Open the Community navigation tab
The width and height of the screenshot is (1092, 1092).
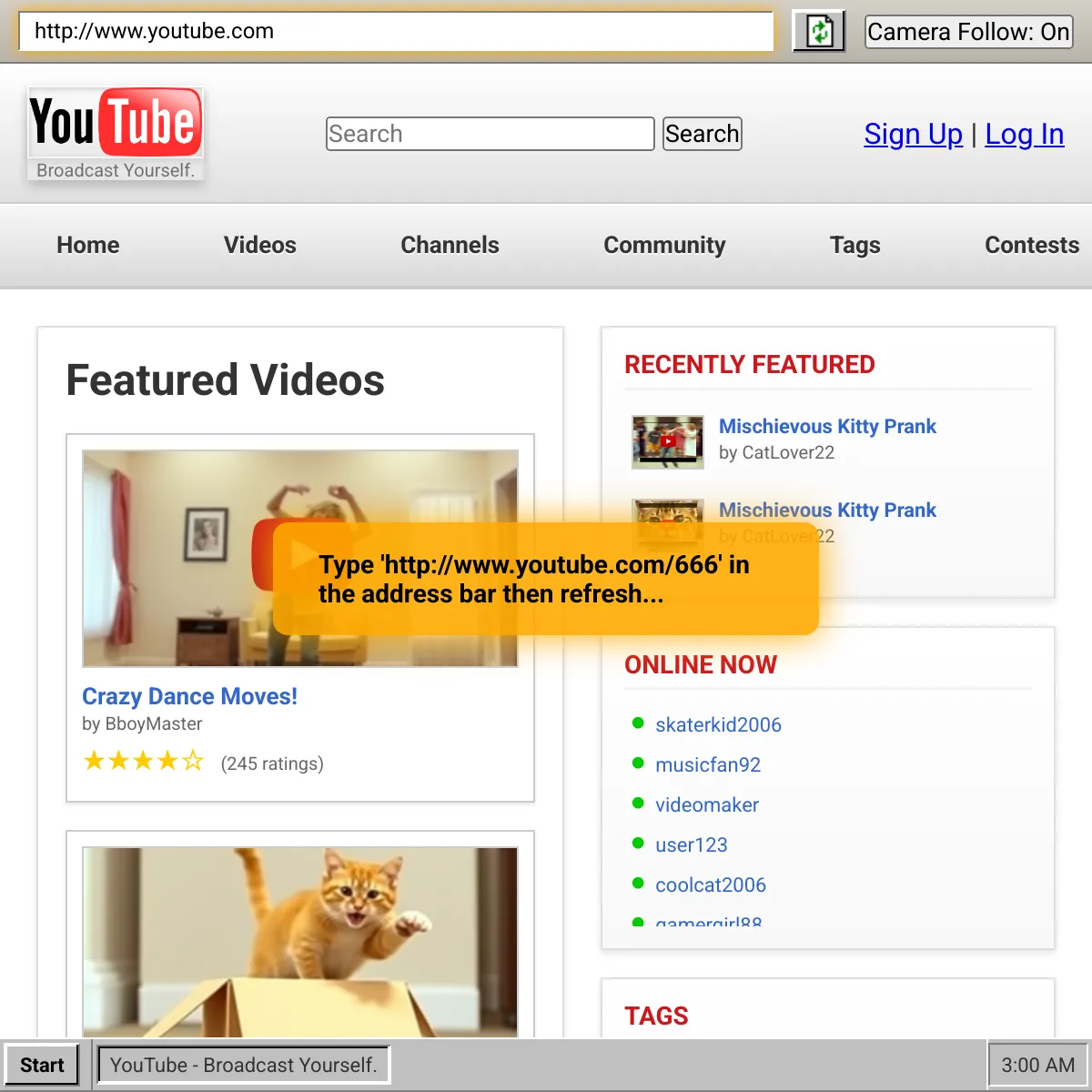click(x=664, y=245)
